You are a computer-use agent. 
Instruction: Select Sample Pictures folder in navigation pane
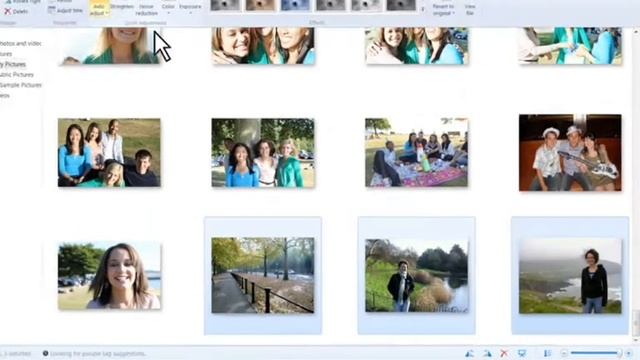click(21, 85)
